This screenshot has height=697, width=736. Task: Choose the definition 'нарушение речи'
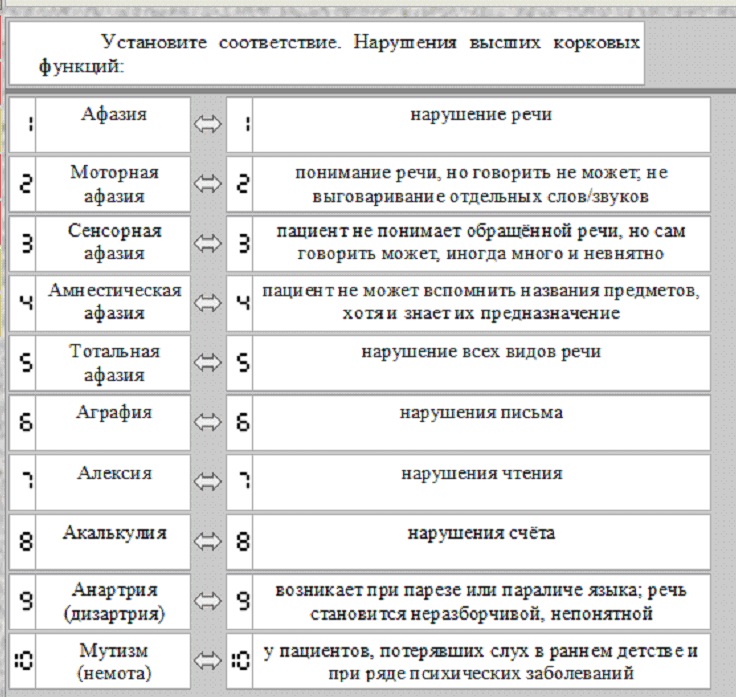tap(481, 124)
